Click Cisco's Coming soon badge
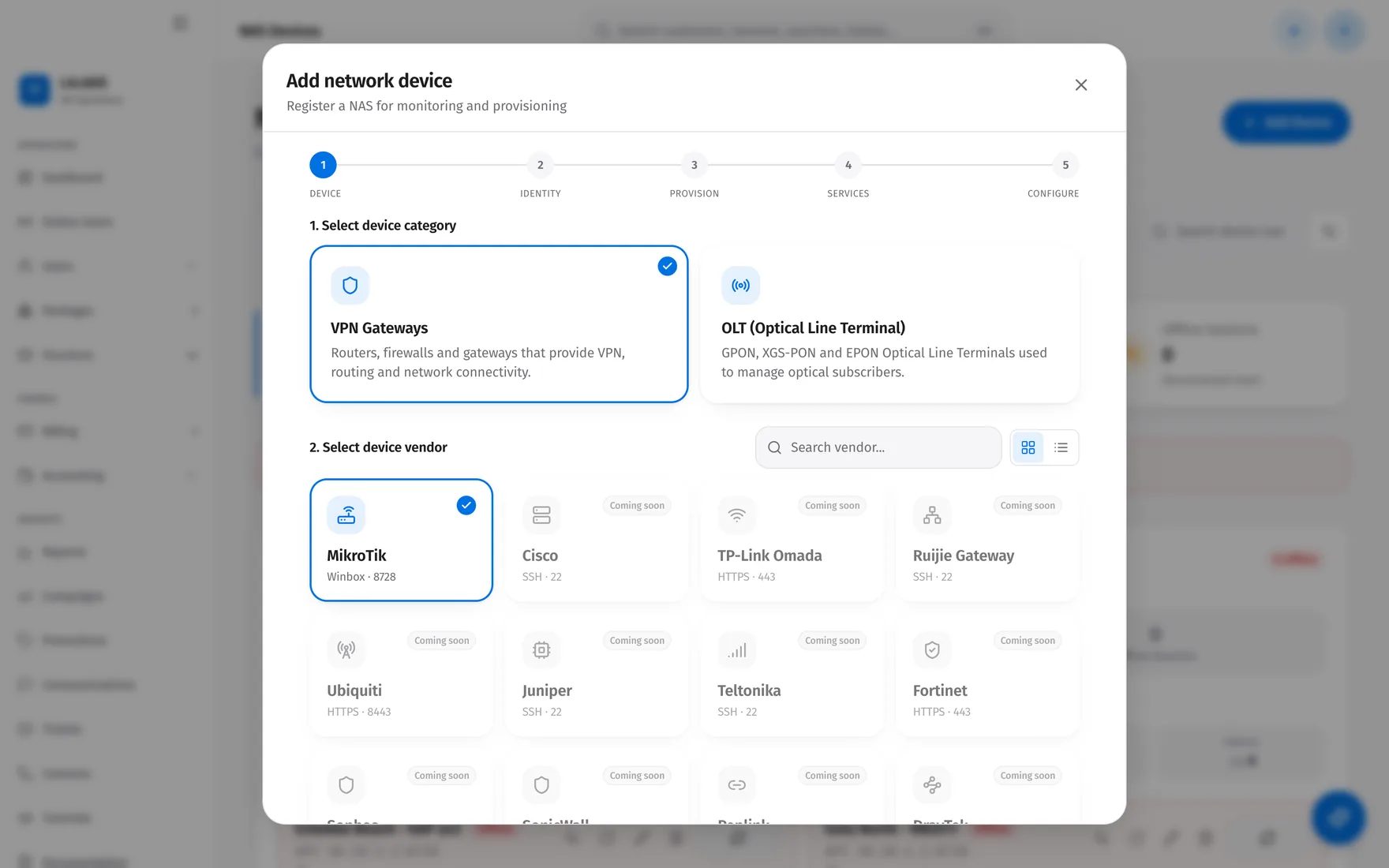This screenshot has height=868, width=1389. (x=637, y=506)
